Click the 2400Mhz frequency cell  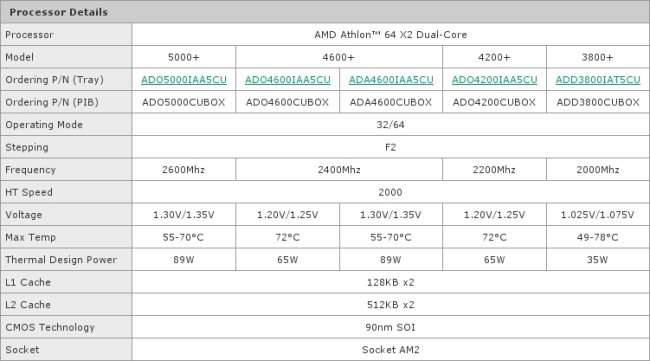click(x=339, y=170)
